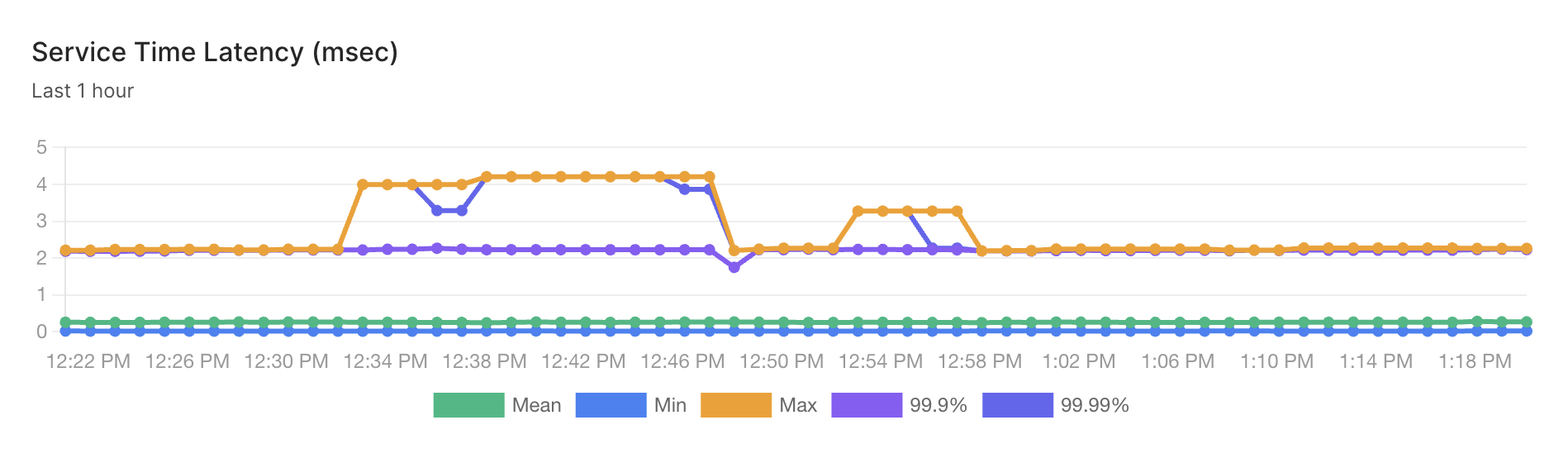Click the 12:22 PM x-axis tick label

(x=88, y=361)
